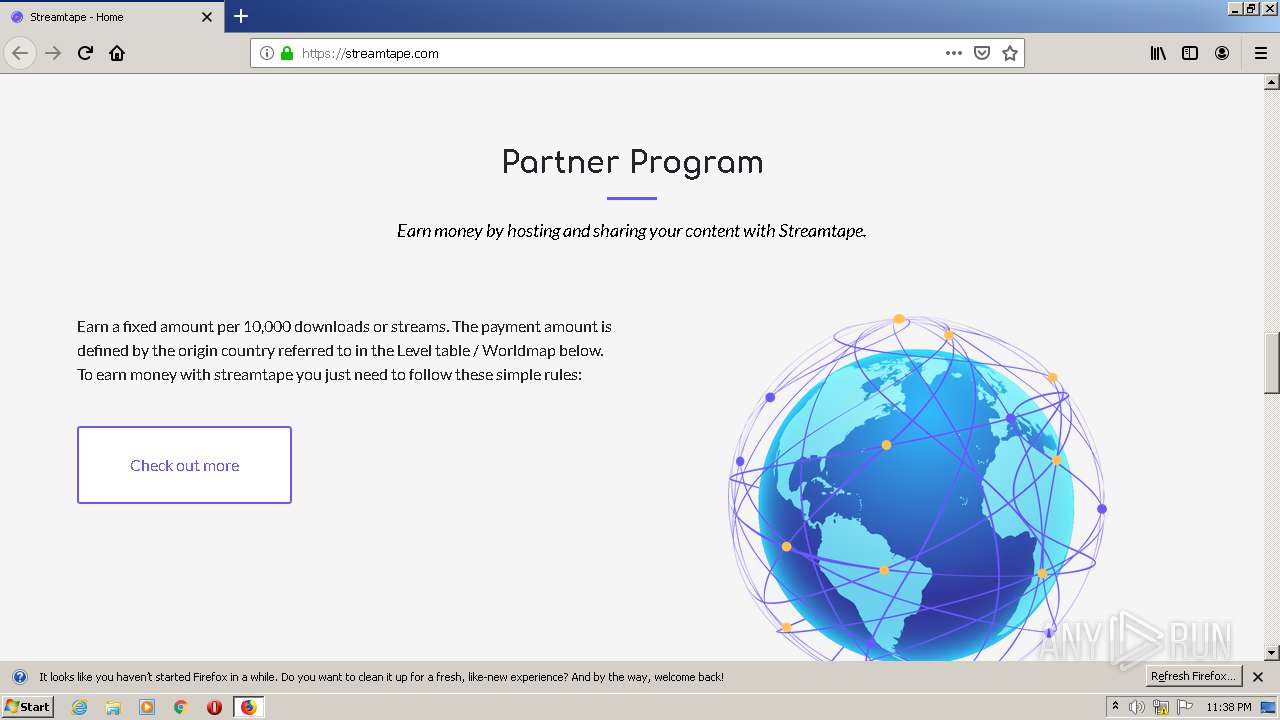Click the taskbar clock showing 11:38 PM
The image size is (1280, 720).
pos(1229,707)
